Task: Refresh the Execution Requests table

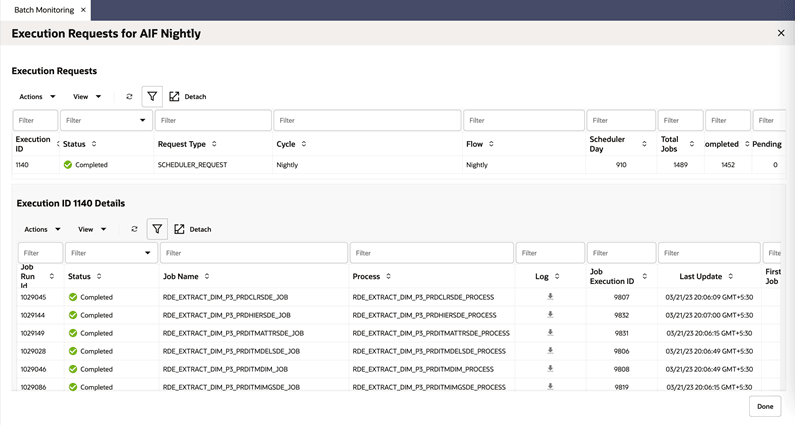Action: pyautogui.click(x=129, y=96)
